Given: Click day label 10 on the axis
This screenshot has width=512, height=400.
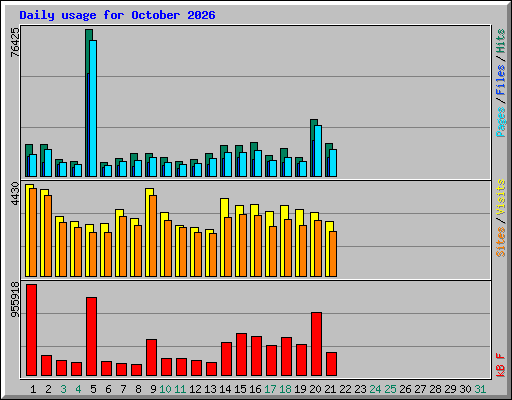Looking at the screenshot, I should 165,389.
